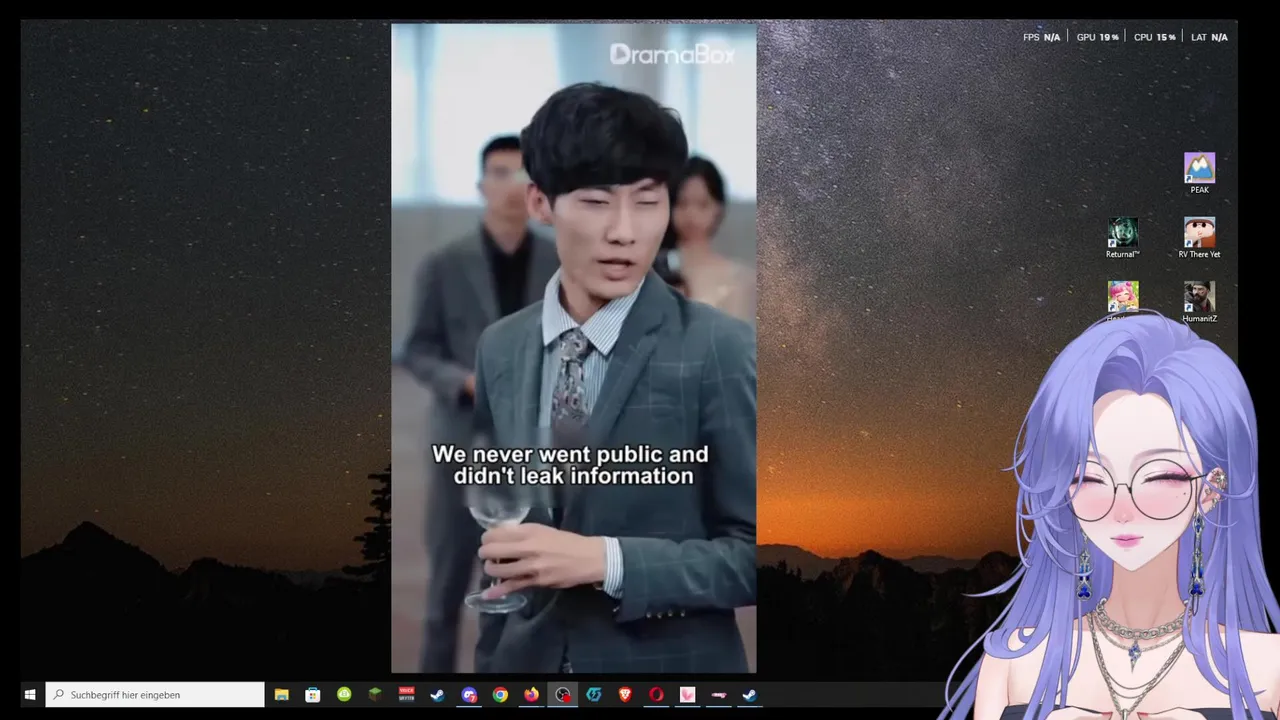Open the first Steam taskbar icon

click(x=438, y=694)
